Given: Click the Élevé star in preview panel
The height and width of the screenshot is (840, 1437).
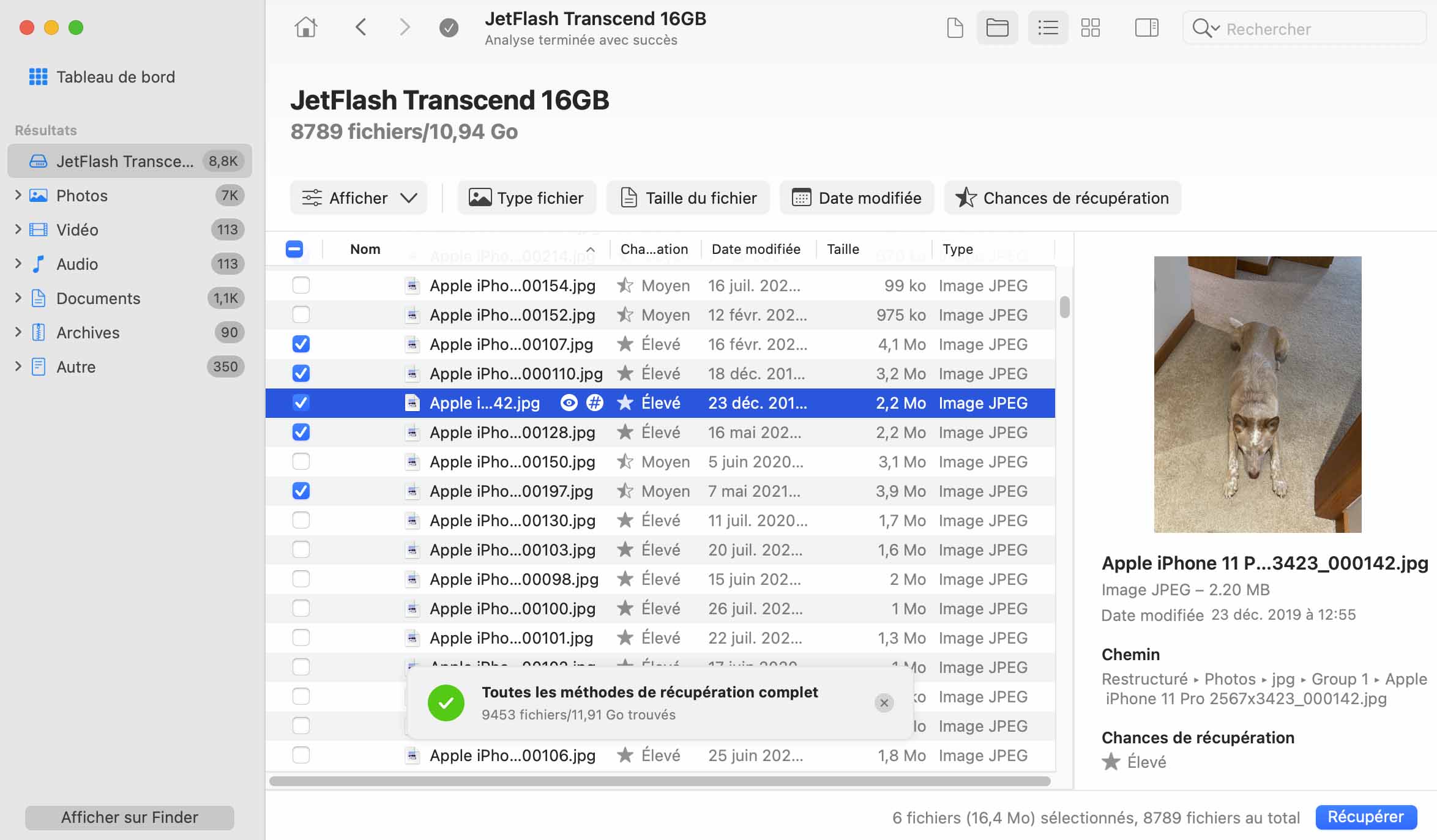Looking at the screenshot, I should point(1111,762).
